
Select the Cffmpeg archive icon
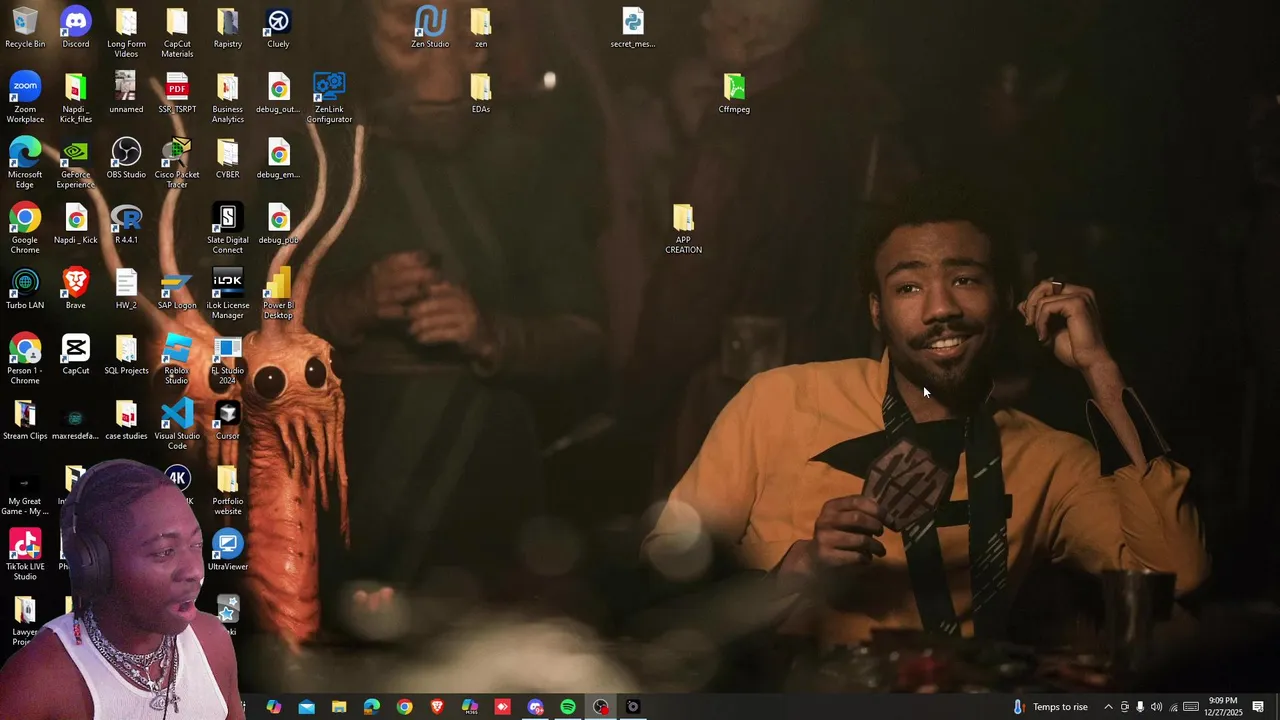734,93
